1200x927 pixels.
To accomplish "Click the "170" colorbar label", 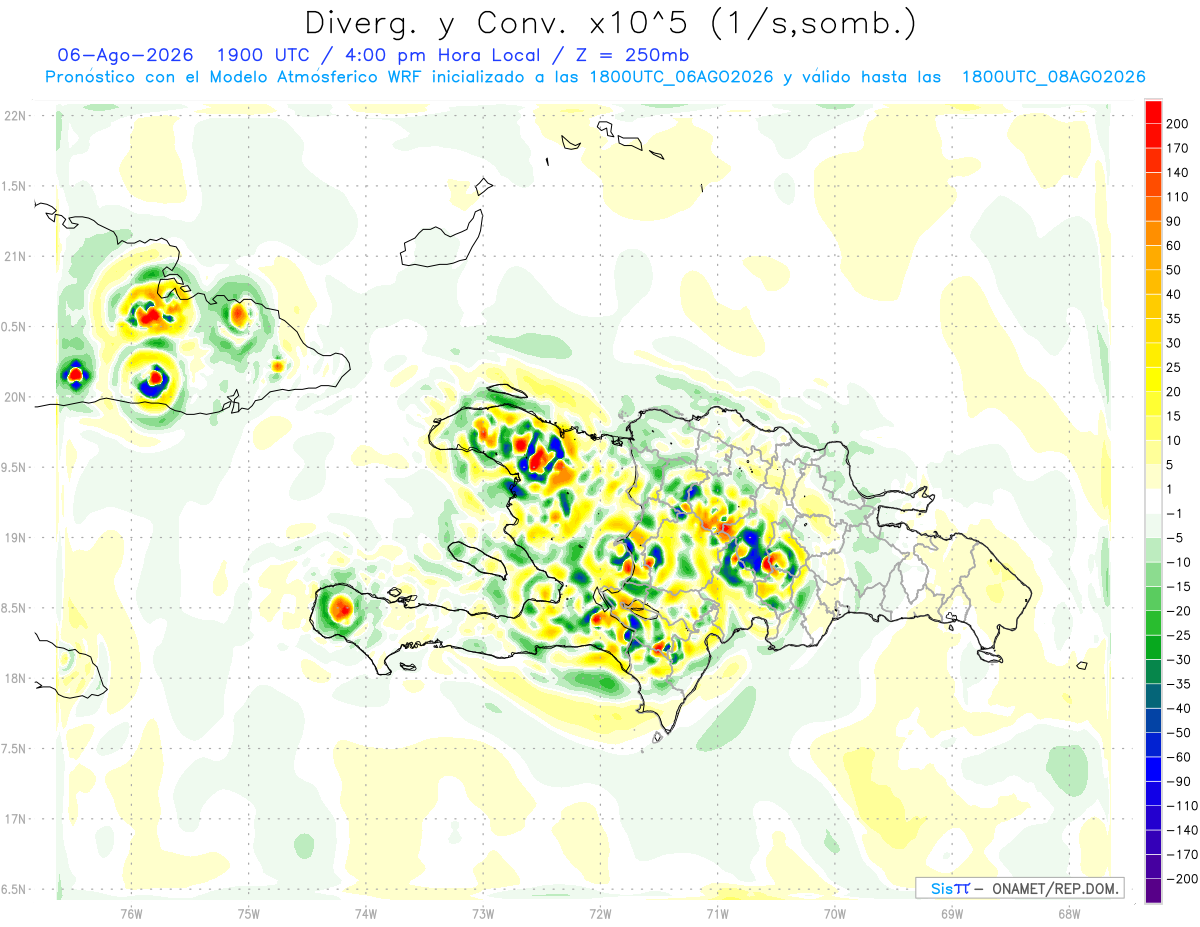I will click(x=1177, y=149).
